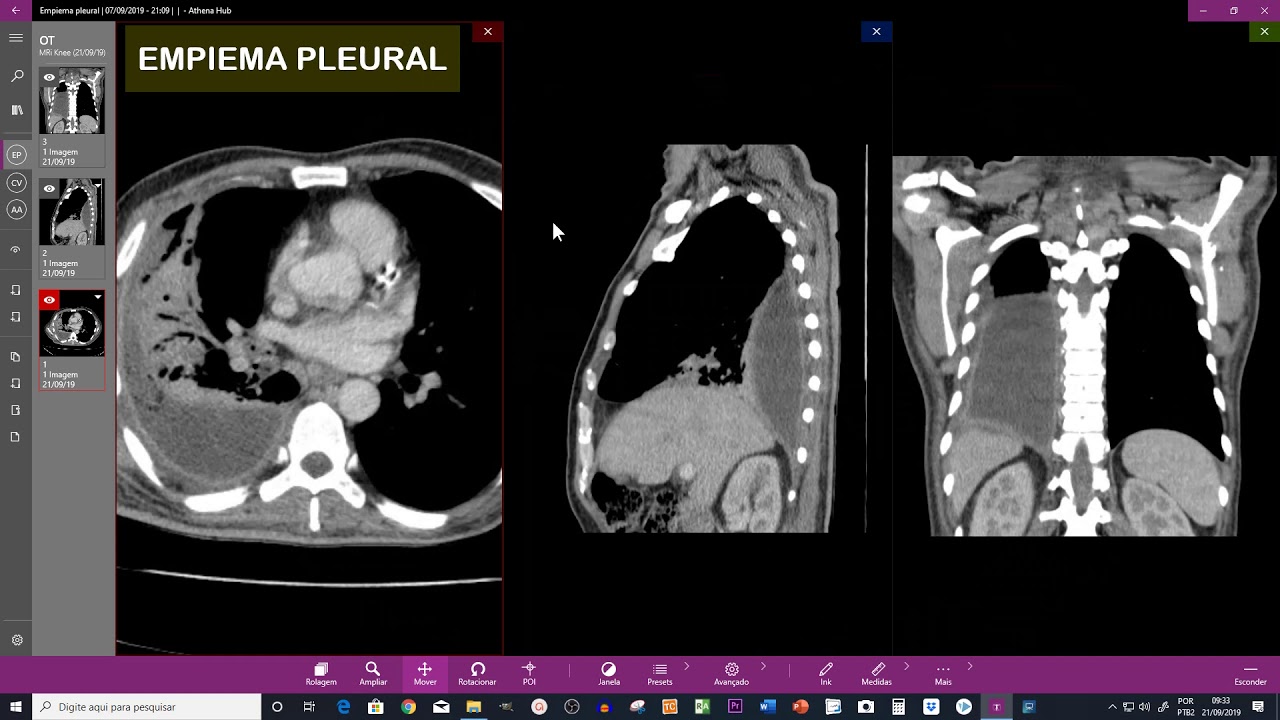Viewport: 1280px width, 720px height.
Task: Open Calculator from taskbar
Action: click(898, 707)
